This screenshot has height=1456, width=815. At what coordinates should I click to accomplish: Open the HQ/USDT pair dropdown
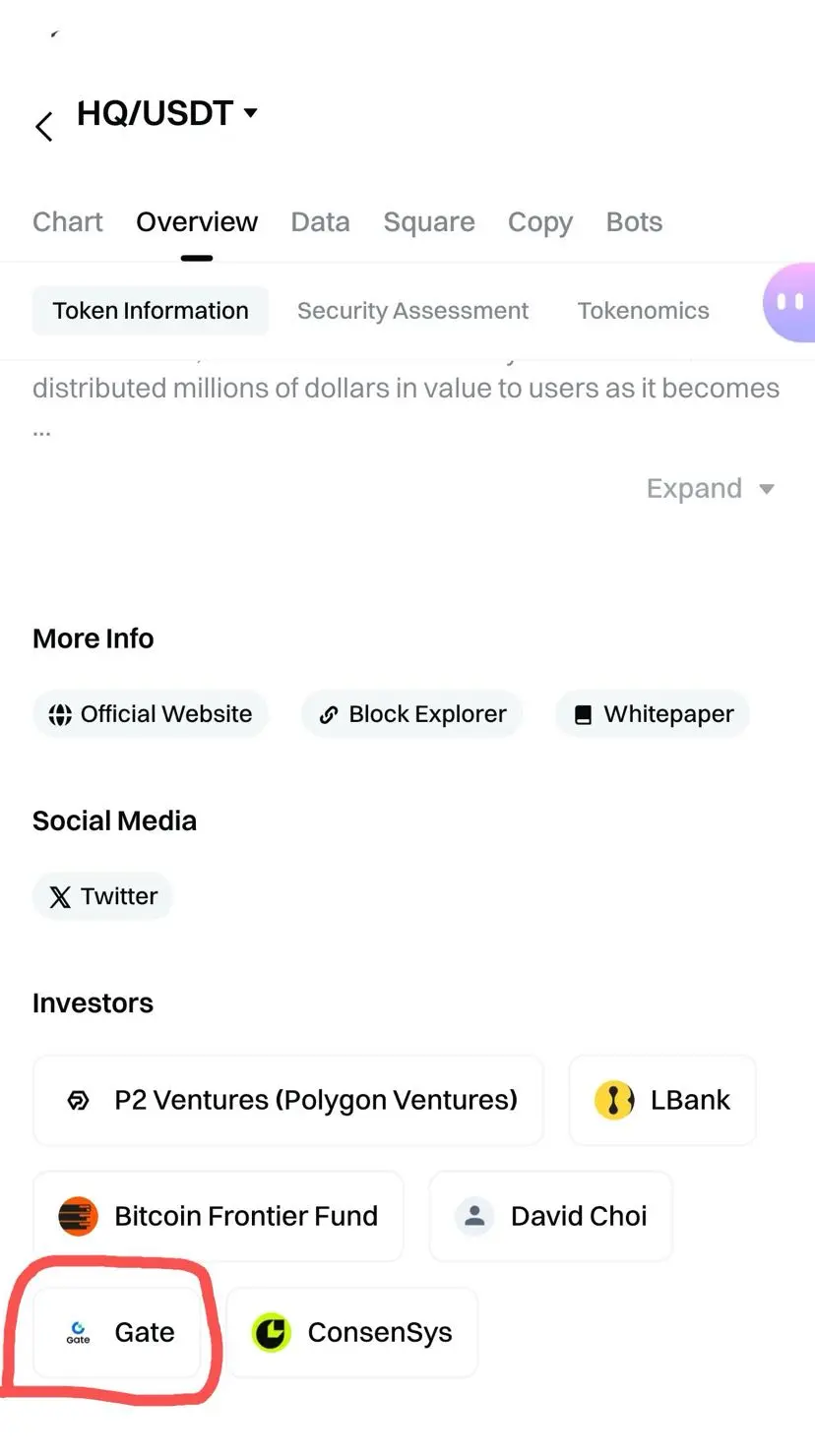coord(167,113)
